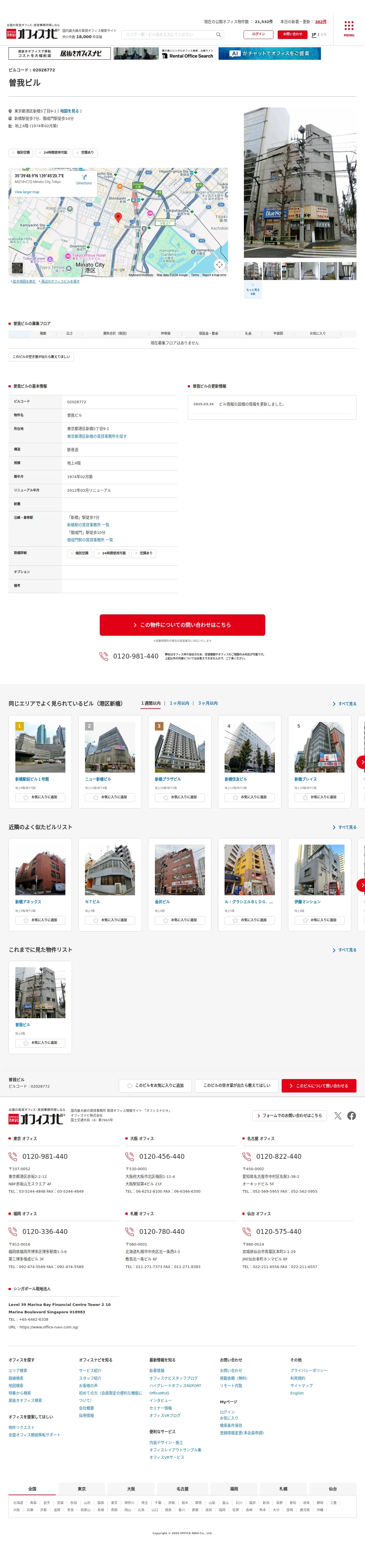
Task: Select the 3ヶ月以内 ranking tab
Action: point(208,703)
